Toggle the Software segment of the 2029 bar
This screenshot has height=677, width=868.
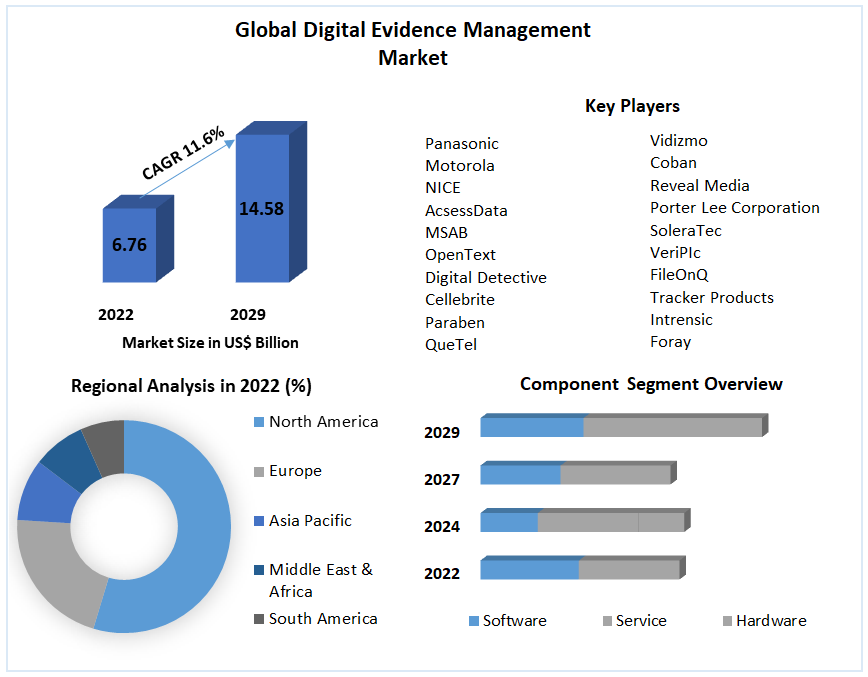pos(530,425)
